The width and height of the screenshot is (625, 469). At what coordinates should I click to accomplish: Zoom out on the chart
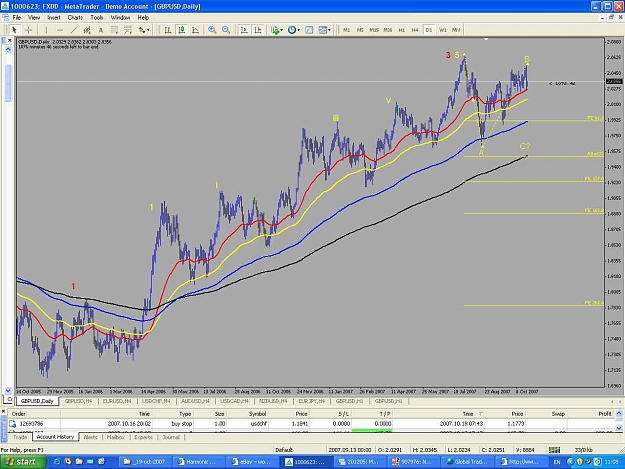tap(226, 30)
